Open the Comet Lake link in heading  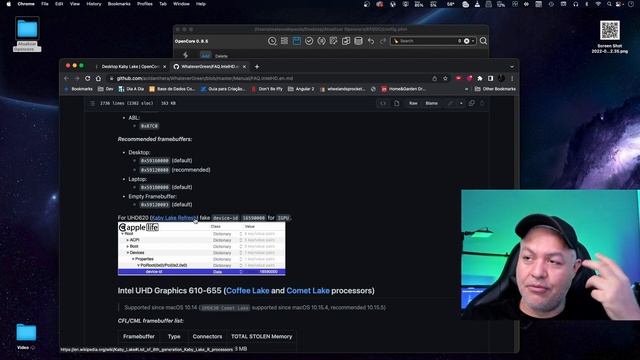pos(308,291)
